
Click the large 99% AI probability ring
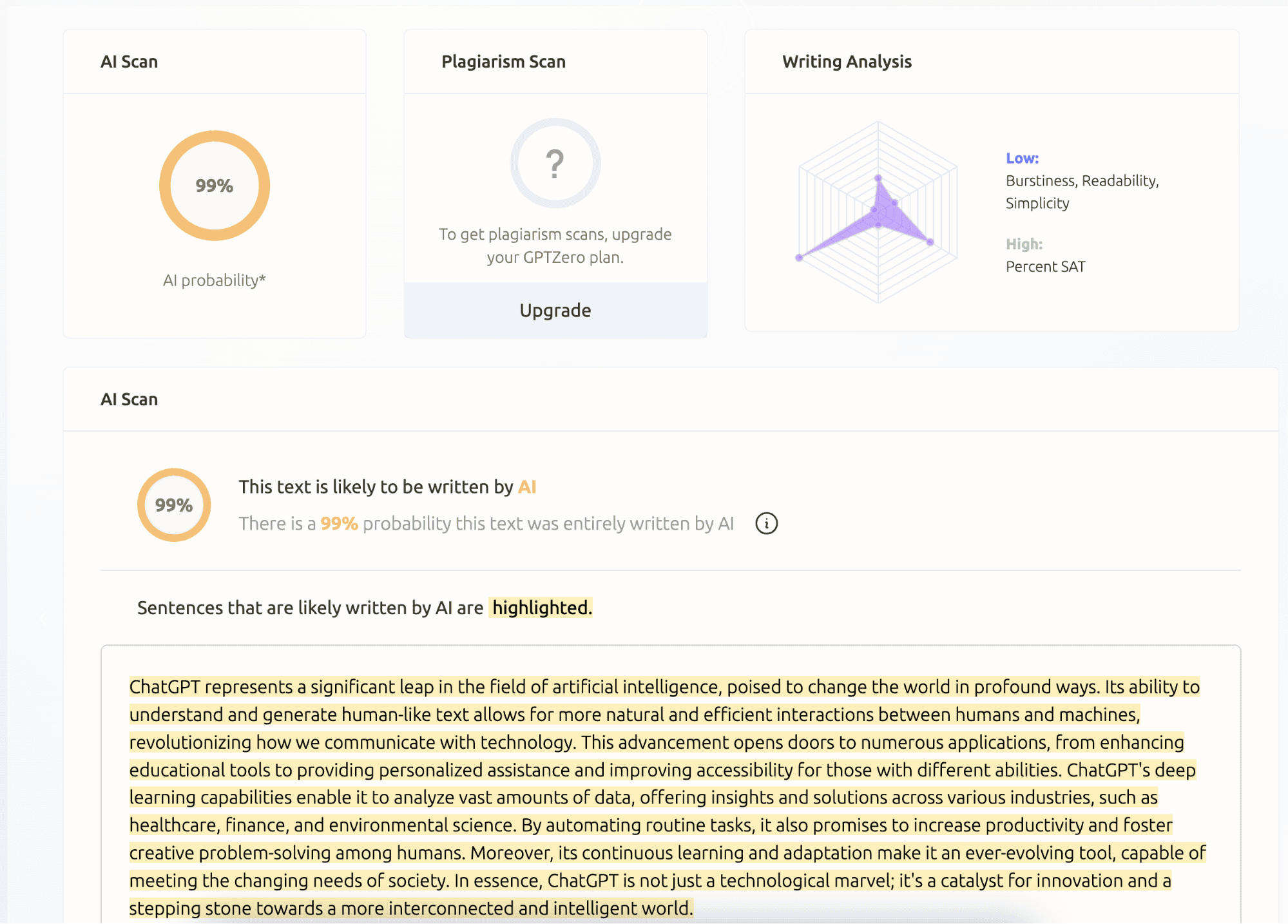tap(215, 186)
